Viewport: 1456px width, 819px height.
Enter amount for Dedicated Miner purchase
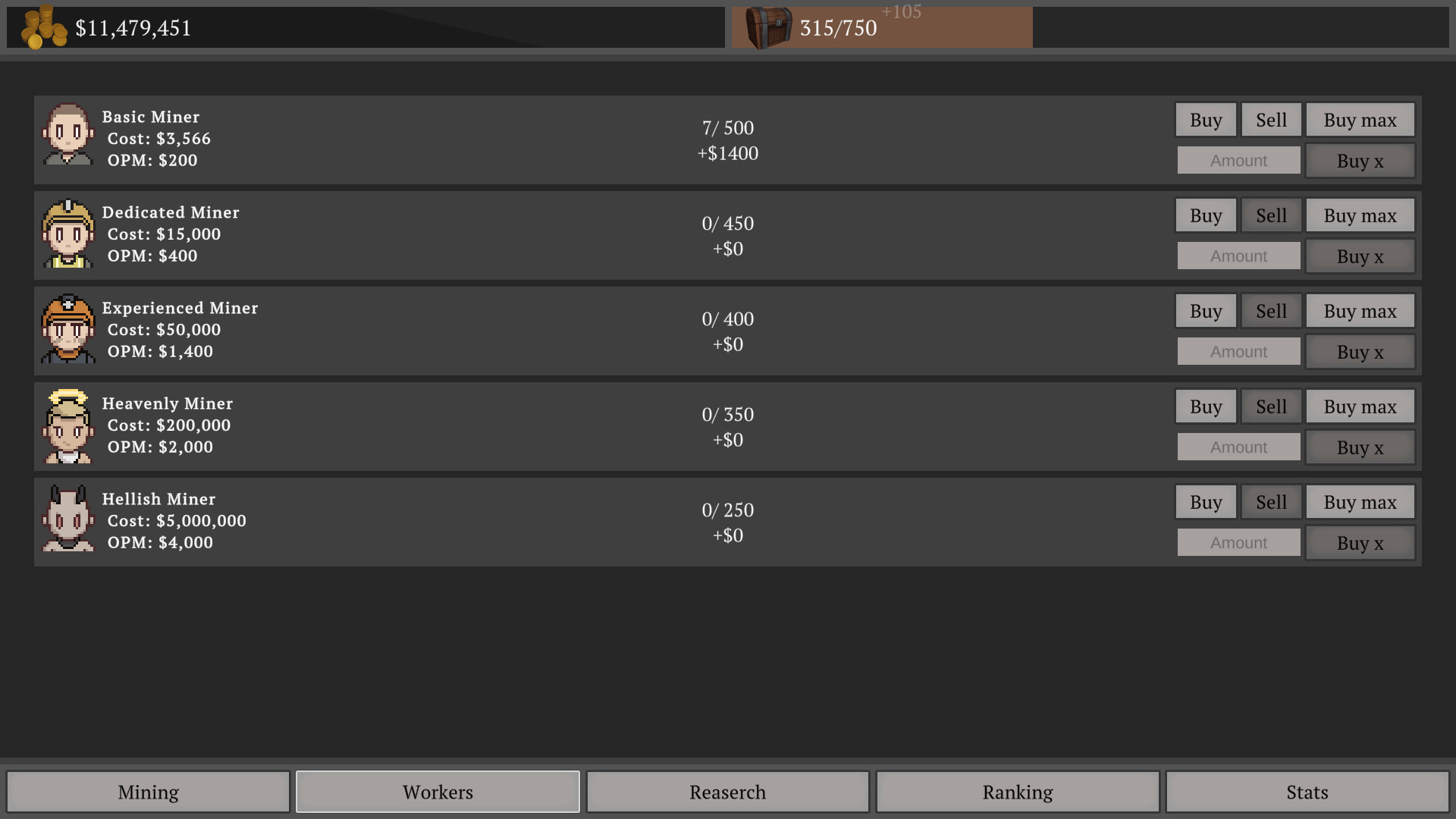1238,255
